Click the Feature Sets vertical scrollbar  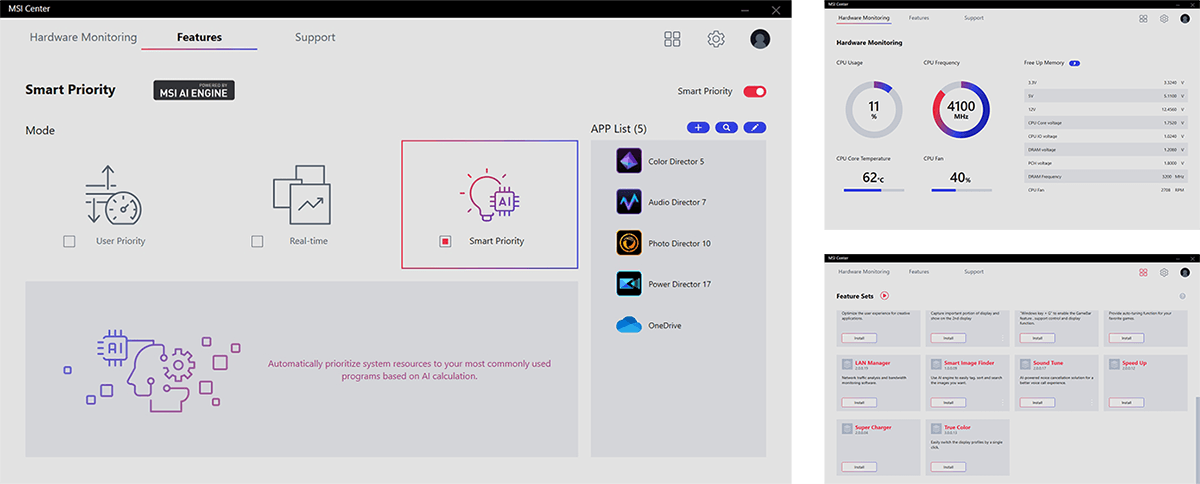click(1195, 420)
